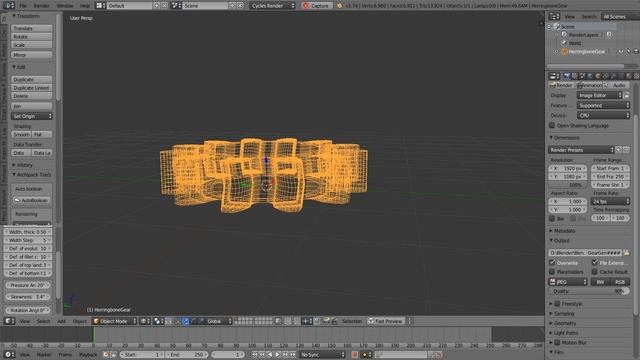Open Device CPU dropdown
The height and width of the screenshot is (360, 640).
pyautogui.click(x=603, y=116)
